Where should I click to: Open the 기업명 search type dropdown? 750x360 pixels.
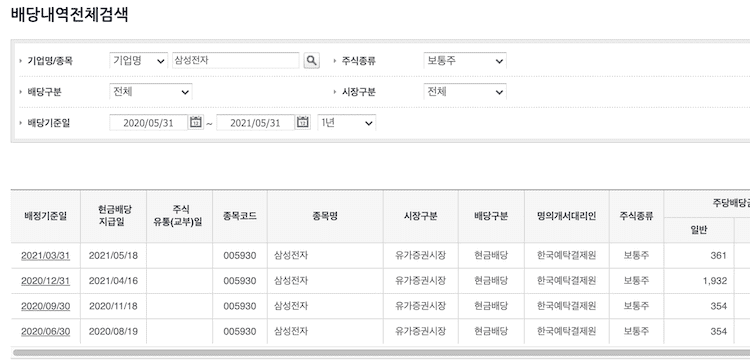[139, 61]
